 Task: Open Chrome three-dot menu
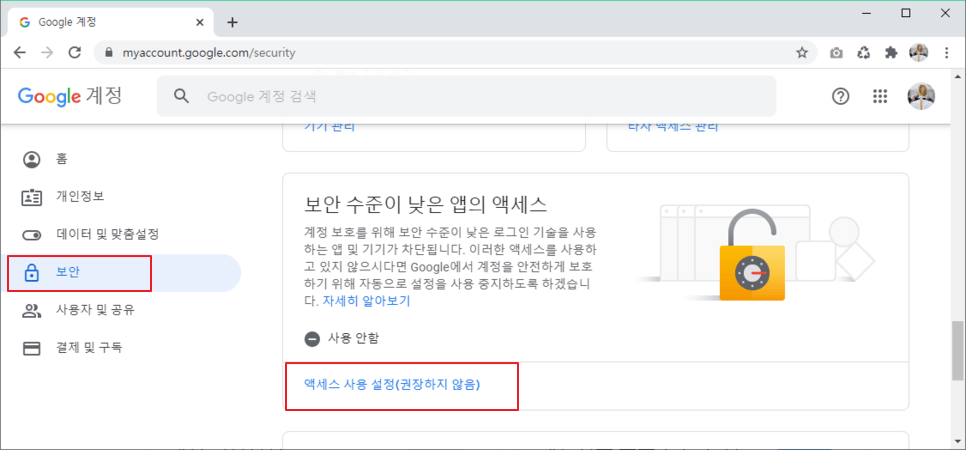(947, 53)
